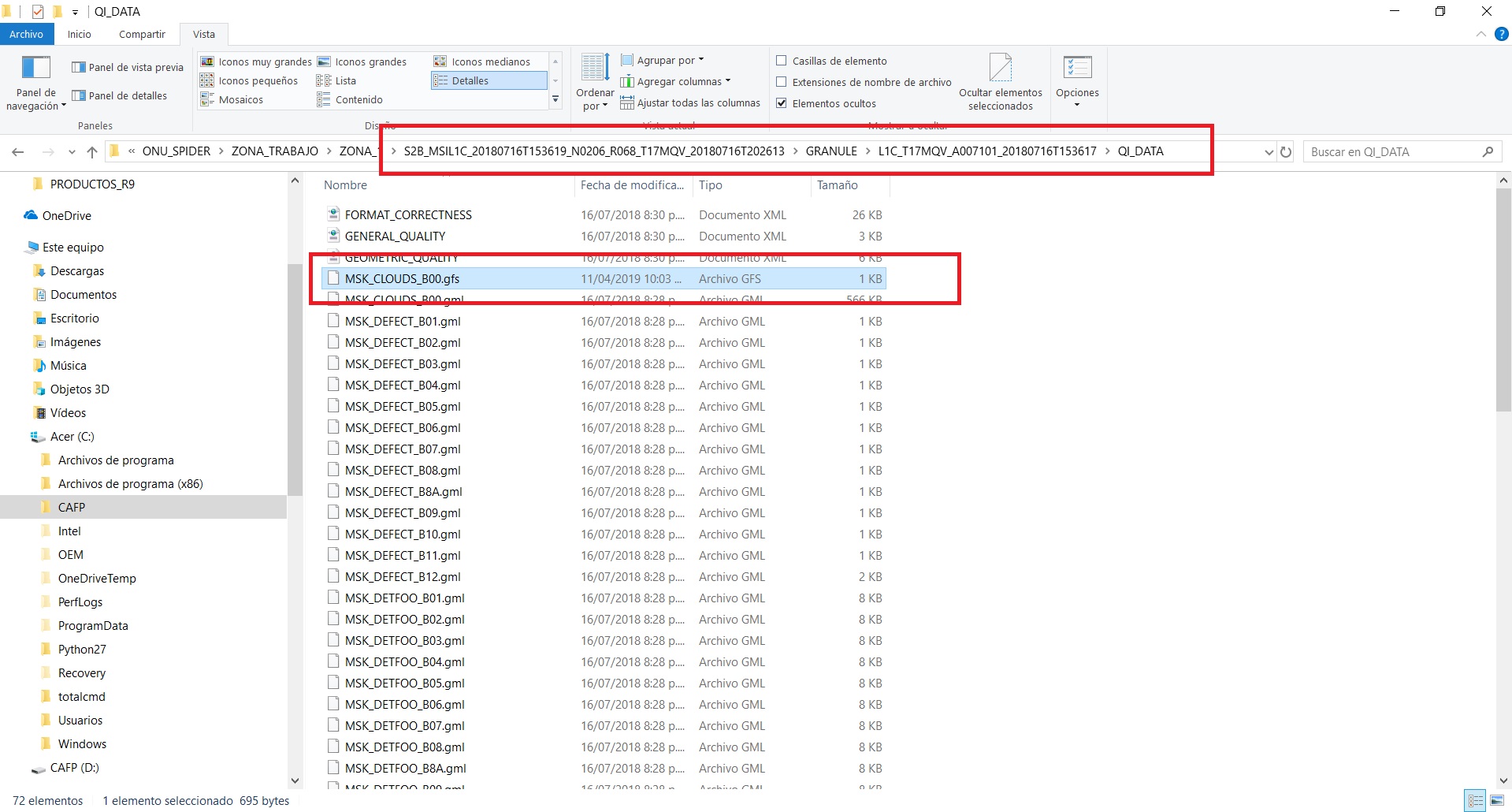This screenshot has width=1512, height=812.
Task: Switch to the Compartir ribbon tab
Action: coord(142,34)
